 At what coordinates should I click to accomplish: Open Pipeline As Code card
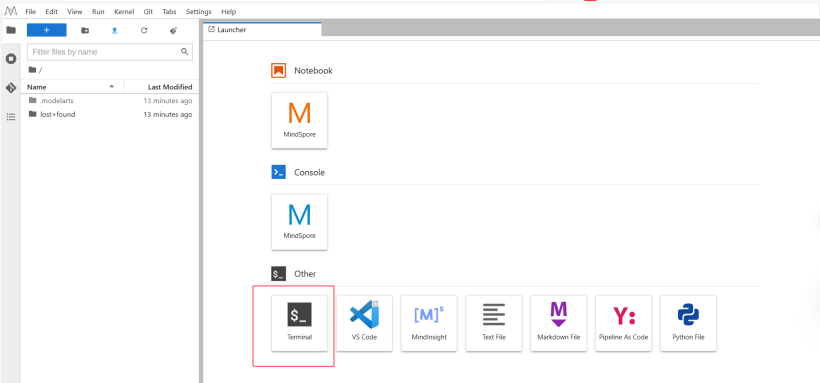pyautogui.click(x=624, y=323)
